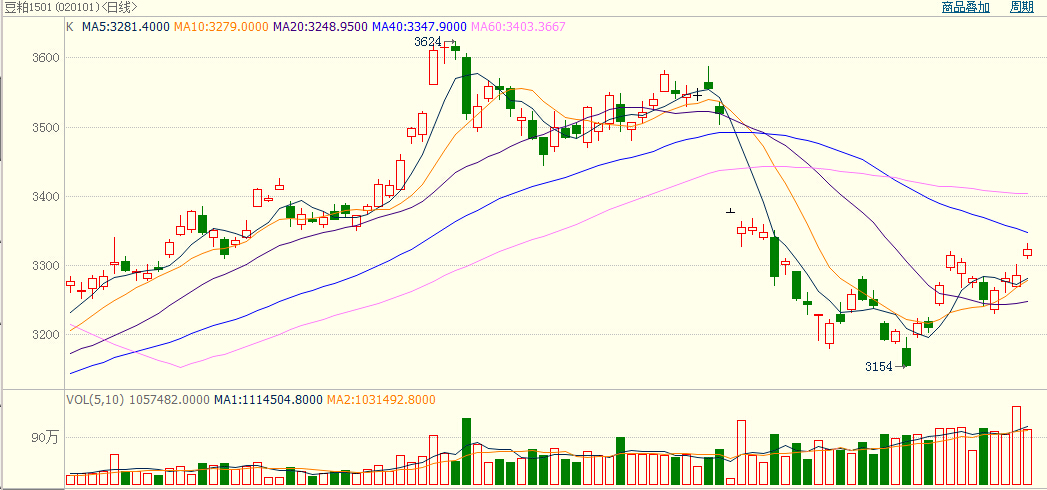
Task: Select the pink MA60 indicator label
Action: (x=519, y=26)
